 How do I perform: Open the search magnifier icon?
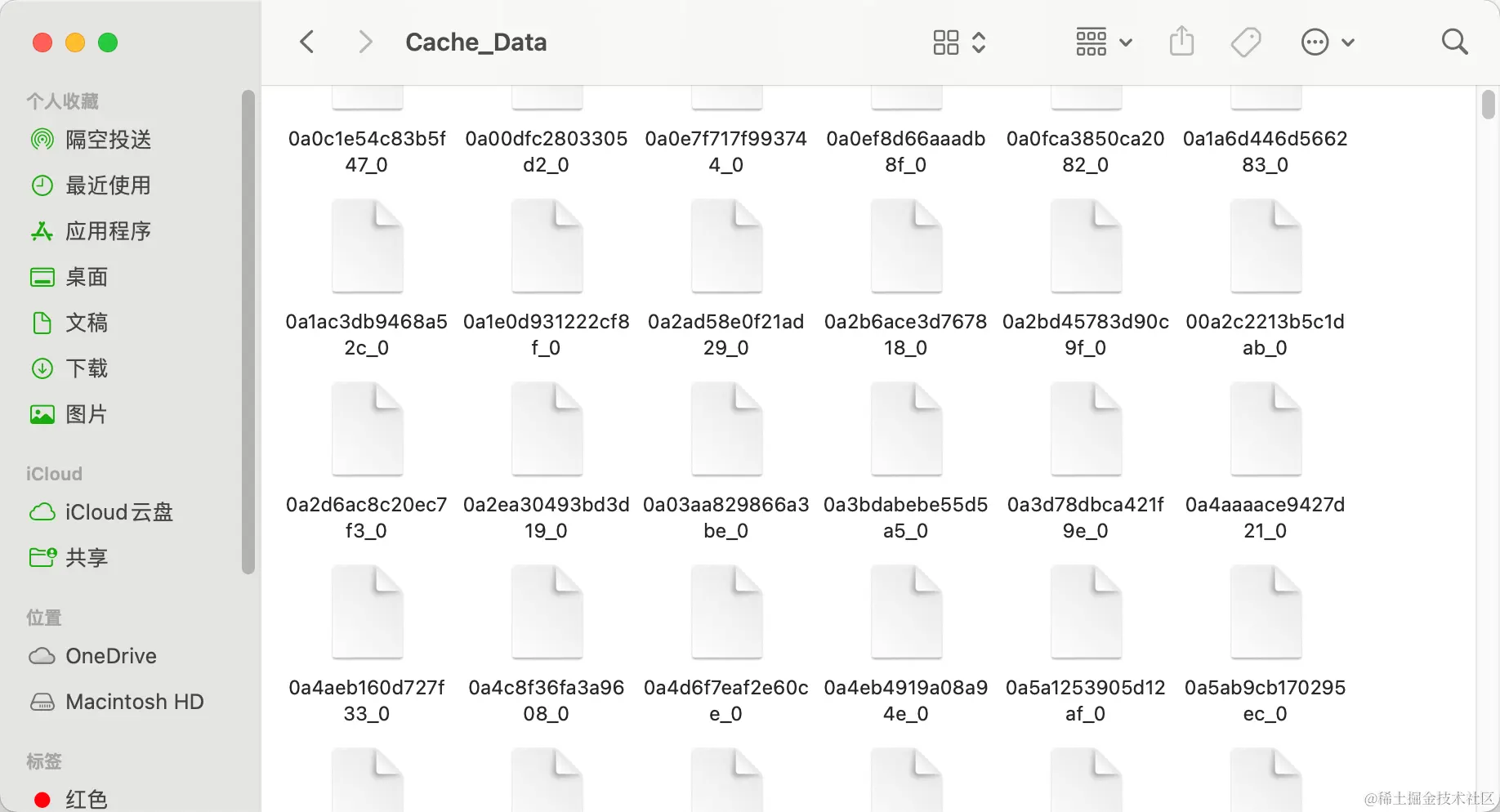(1454, 42)
